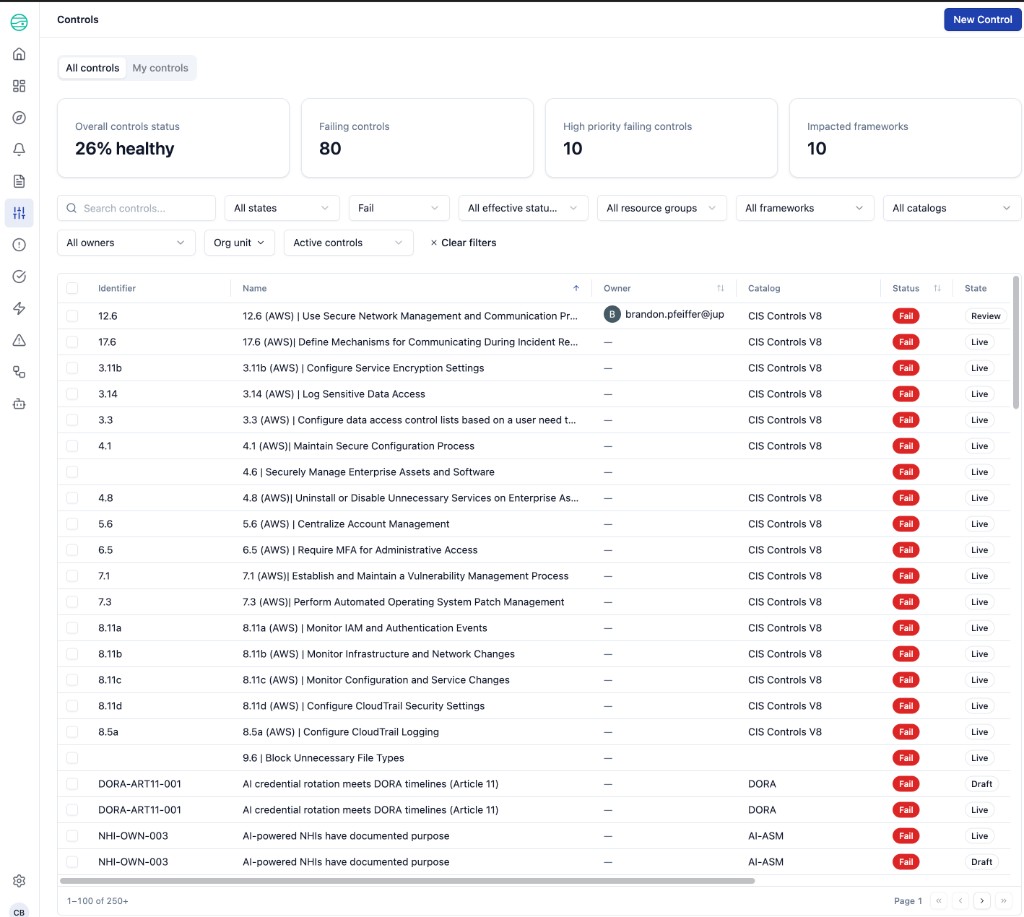The width and height of the screenshot is (1024, 917).
Task: Open the circled exclamation issues icon in sidebar
Action: coord(19,245)
